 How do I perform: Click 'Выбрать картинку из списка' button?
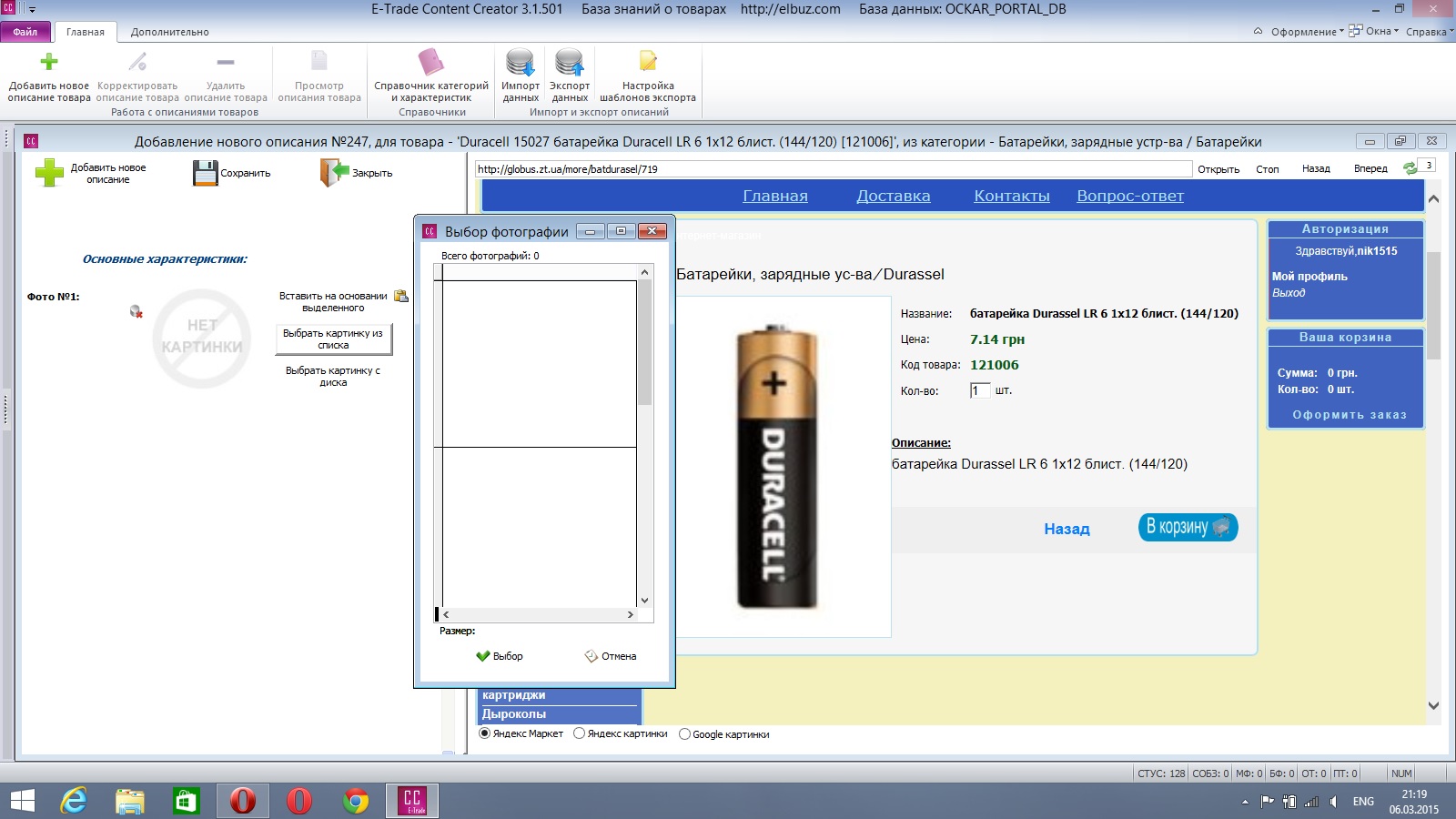(x=333, y=339)
